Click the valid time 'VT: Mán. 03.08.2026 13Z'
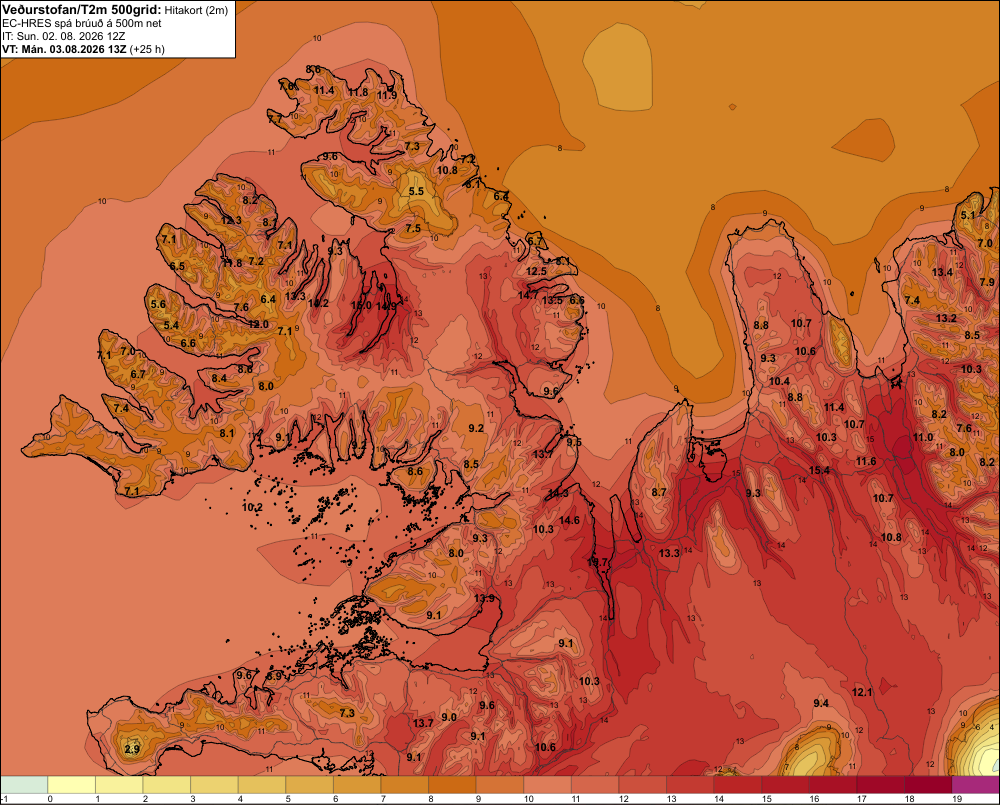 point(64,49)
